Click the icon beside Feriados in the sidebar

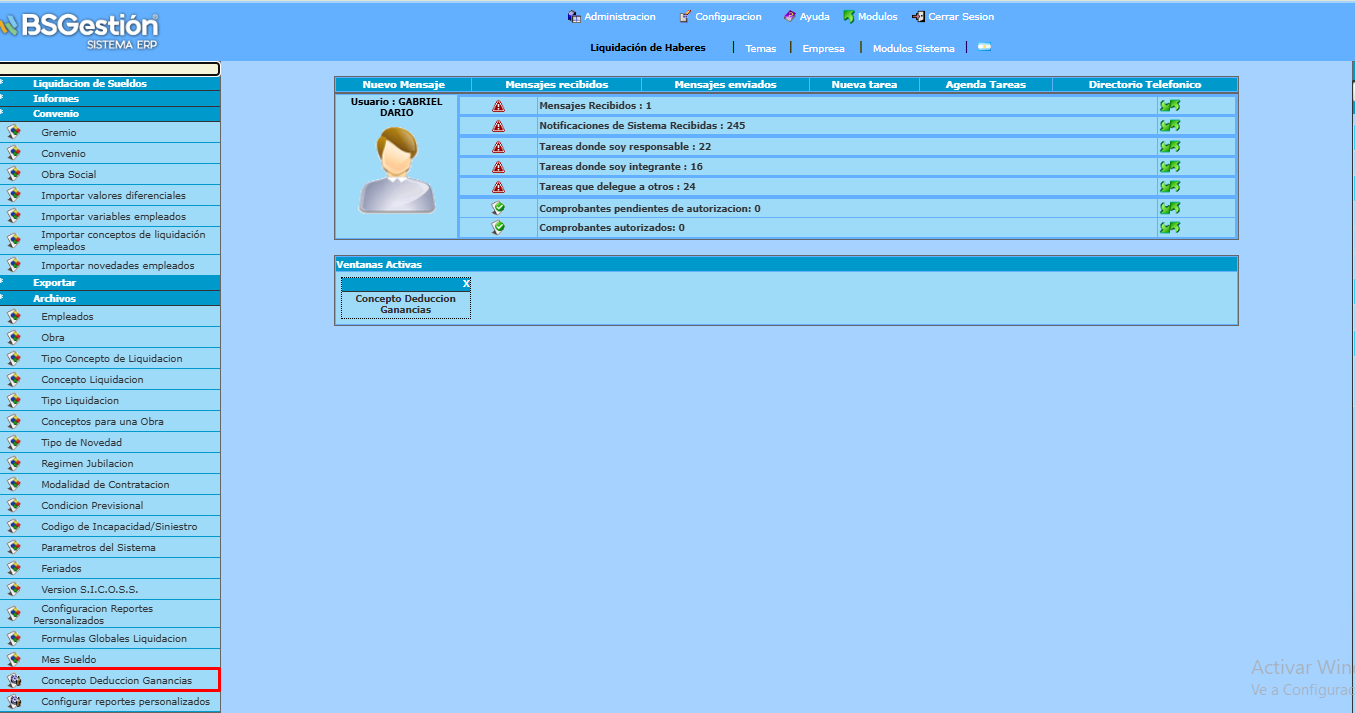(14, 568)
